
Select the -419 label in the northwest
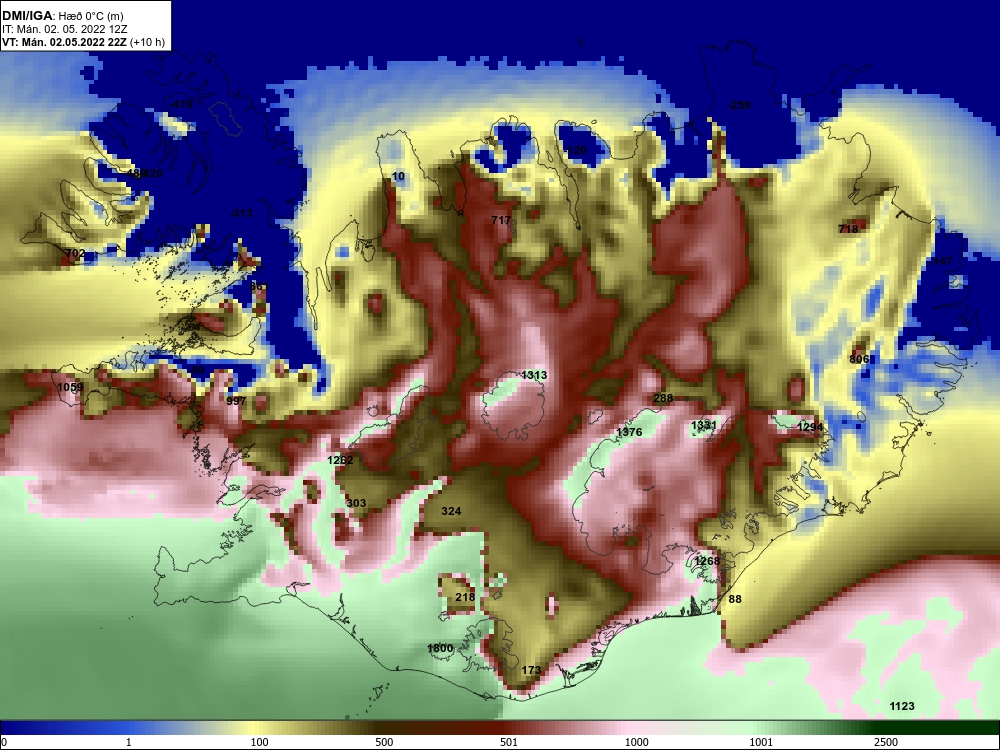point(180,104)
